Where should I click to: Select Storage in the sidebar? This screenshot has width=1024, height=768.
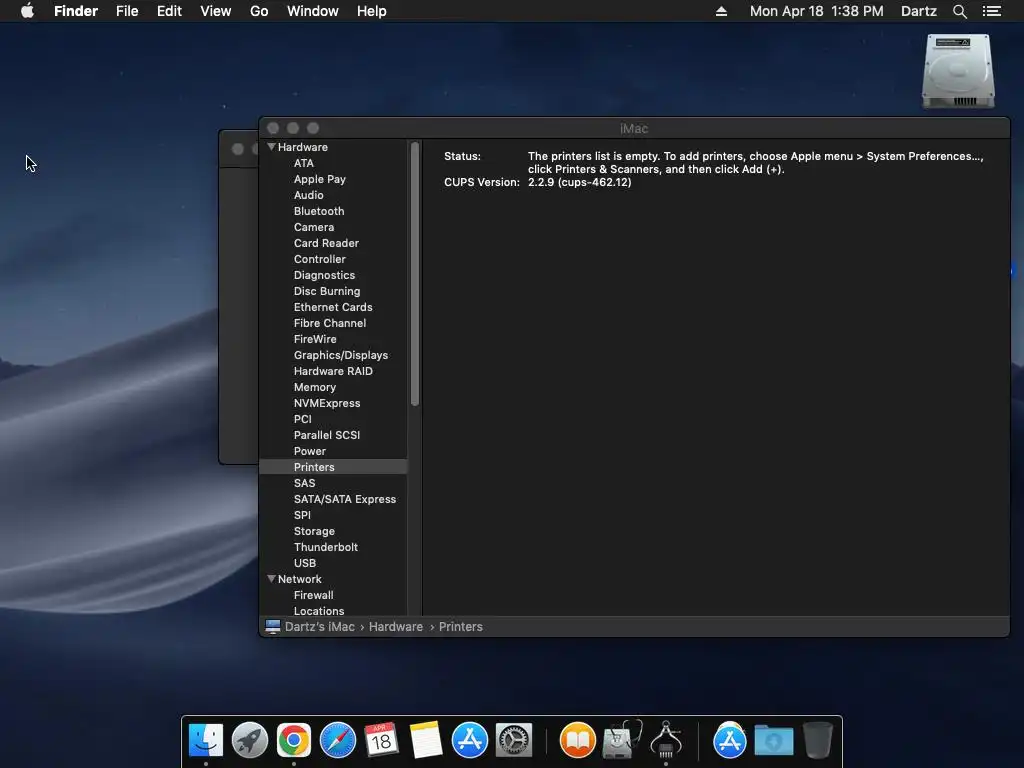[x=314, y=531]
